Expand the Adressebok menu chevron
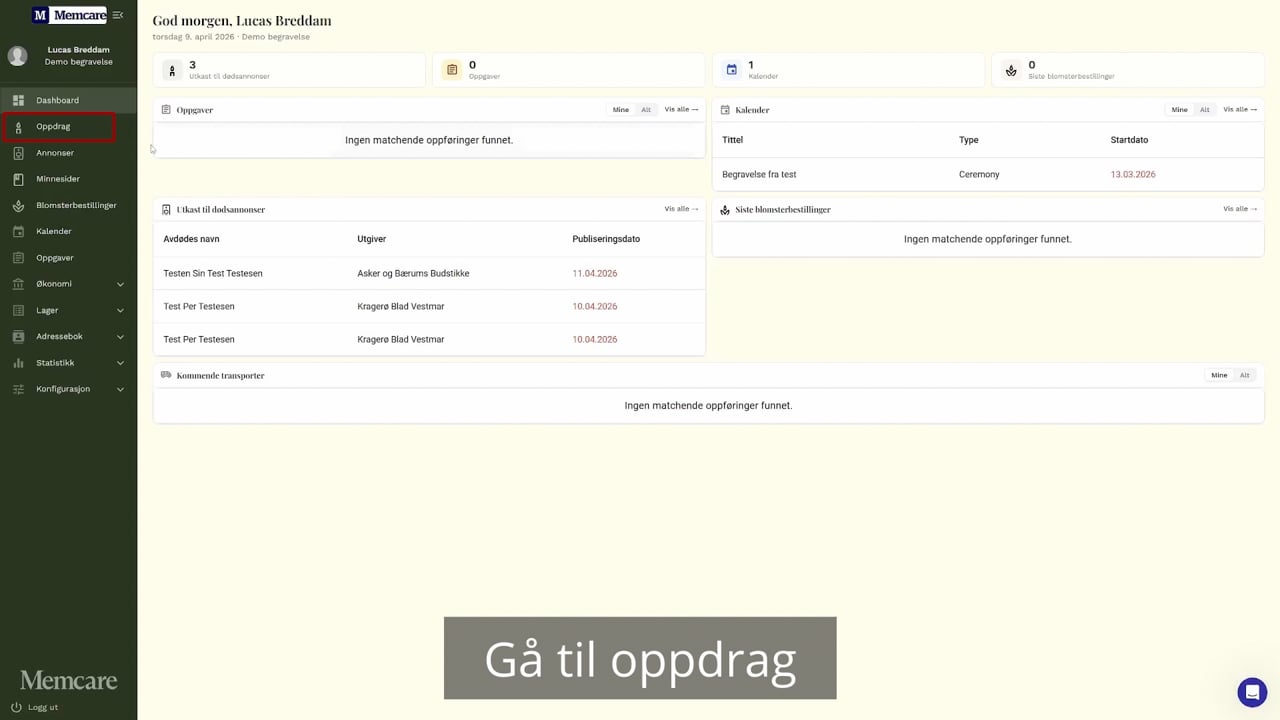Image resolution: width=1280 pixels, height=720 pixels. coord(120,337)
